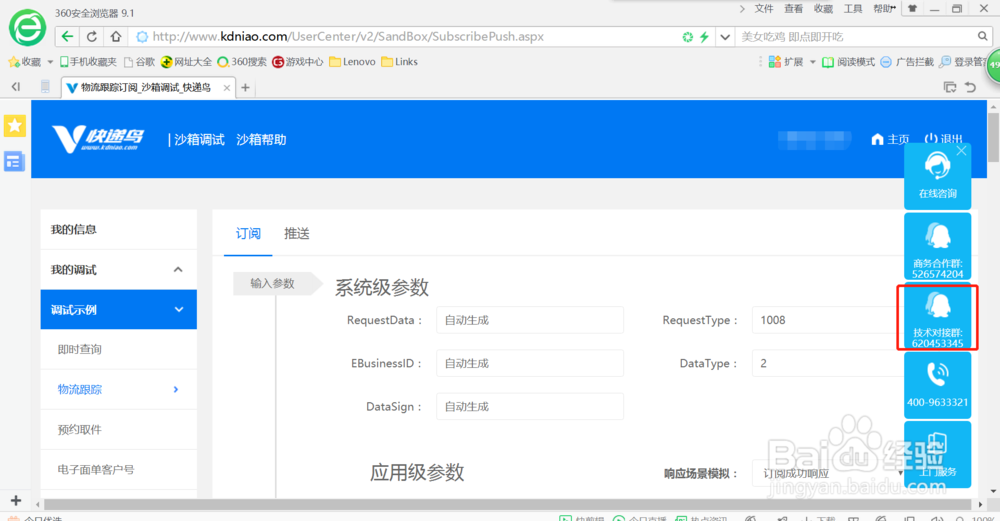Image resolution: width=1000 pixels, height=521 pixels.
Task: Open 技术对接群 QQ group button
Action: [x=938, y=317]
